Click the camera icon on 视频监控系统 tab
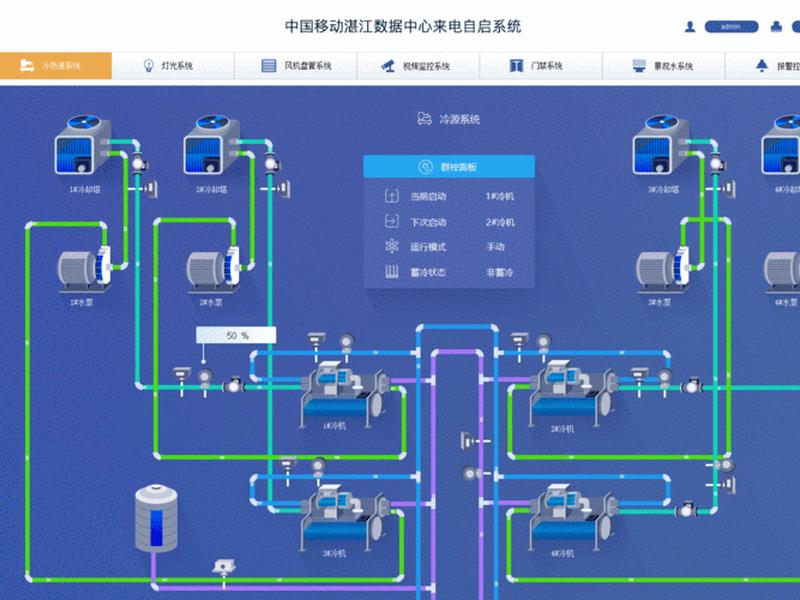 (x=388, y=66)
